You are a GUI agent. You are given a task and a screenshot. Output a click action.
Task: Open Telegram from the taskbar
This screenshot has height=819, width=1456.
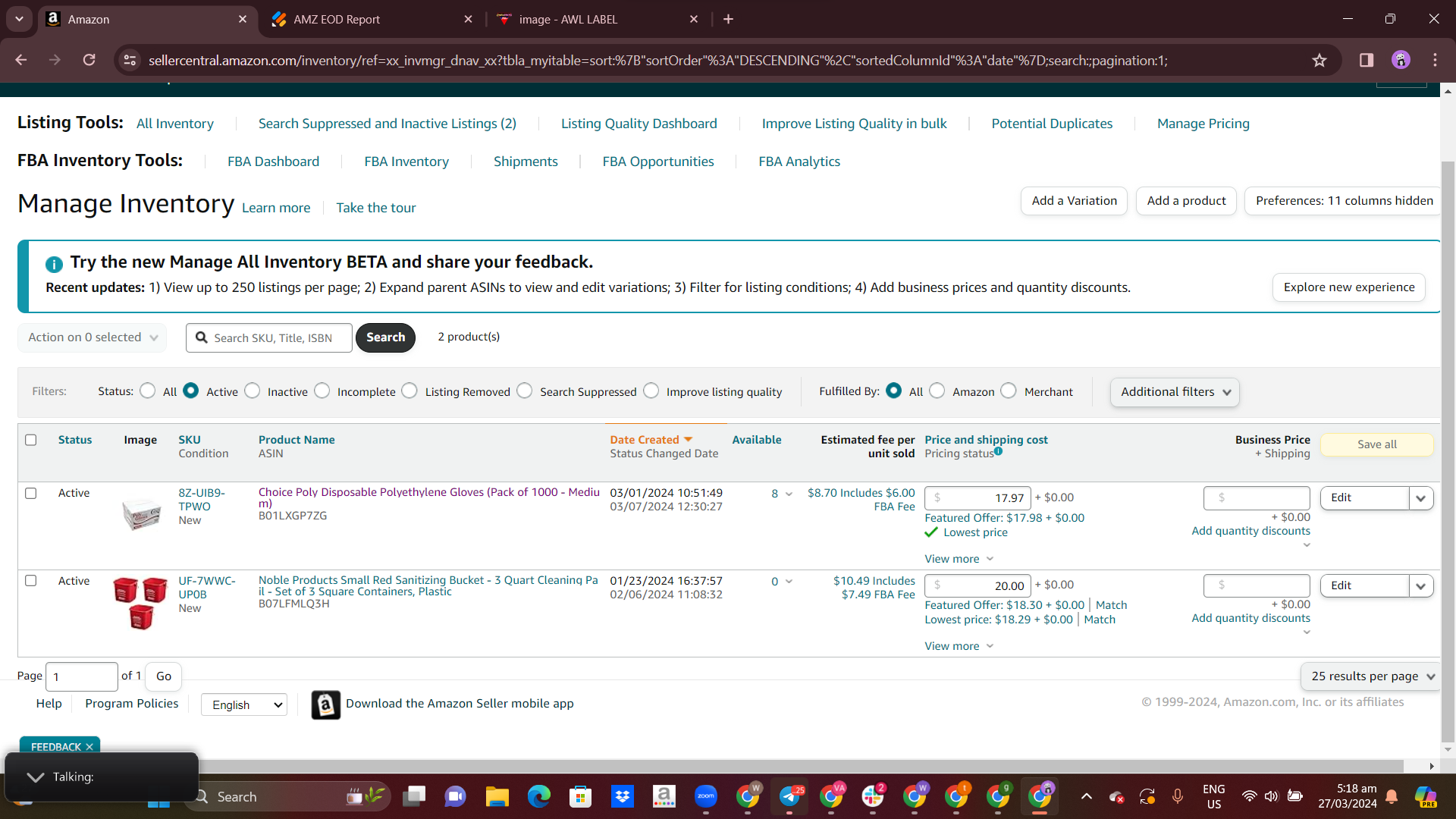click(x=789, y=796)
